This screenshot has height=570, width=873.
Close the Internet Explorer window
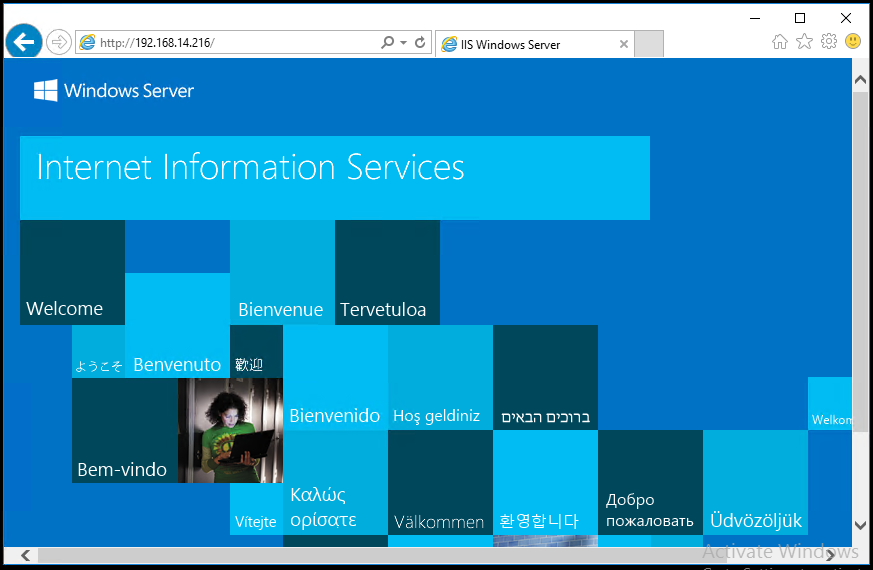click(846, 18)
